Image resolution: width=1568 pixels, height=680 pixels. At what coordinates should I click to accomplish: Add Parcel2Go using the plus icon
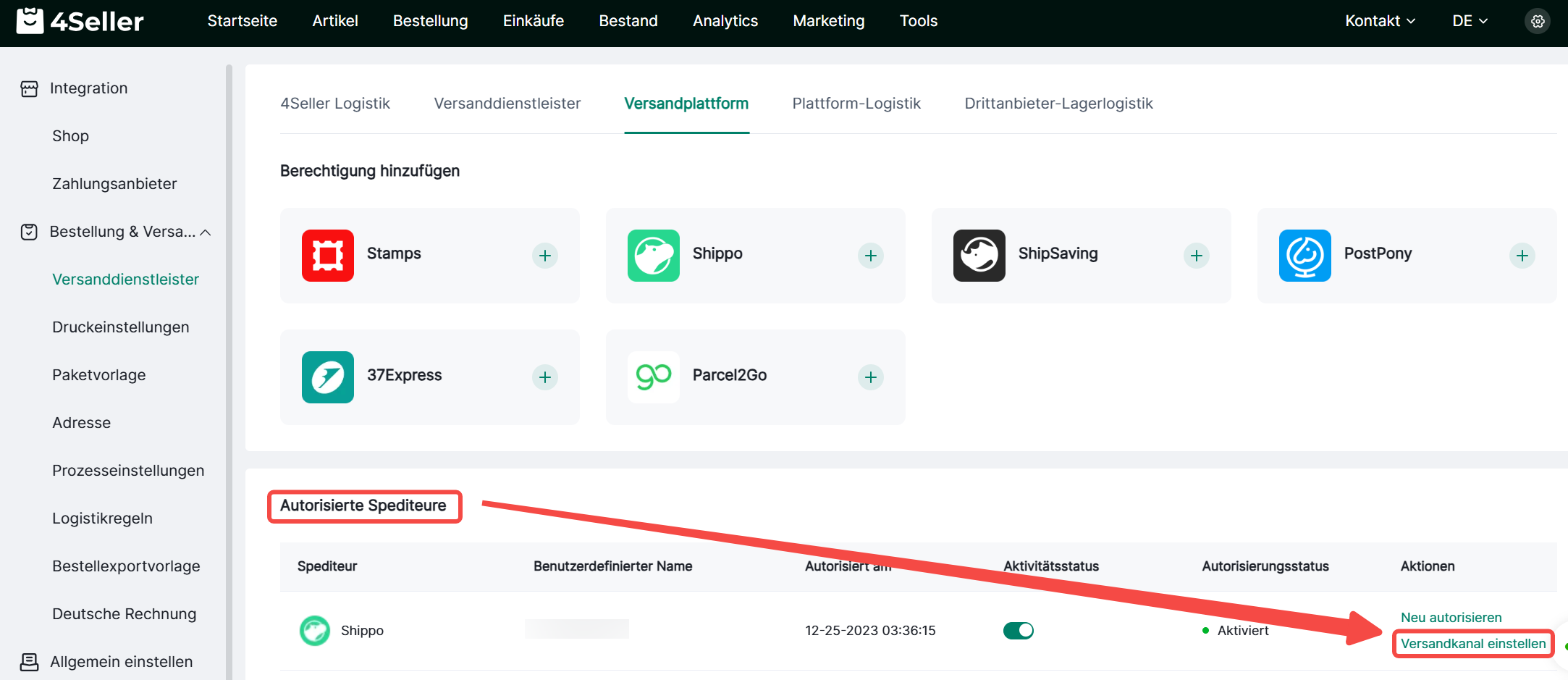click(x=870, y=377)
